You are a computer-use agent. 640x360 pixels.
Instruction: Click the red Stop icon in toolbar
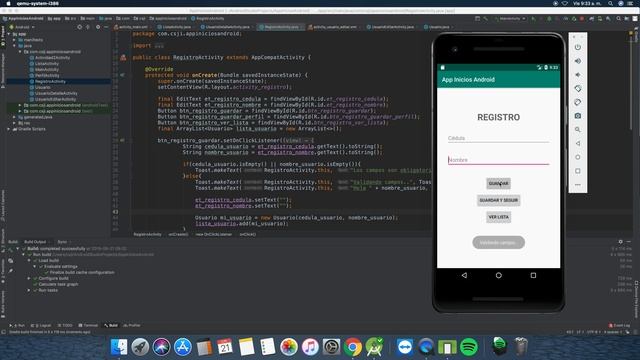point(582,18)
